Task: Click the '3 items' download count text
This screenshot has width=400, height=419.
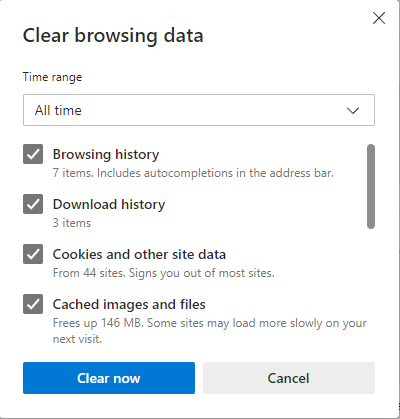Action: click(72, 223)
